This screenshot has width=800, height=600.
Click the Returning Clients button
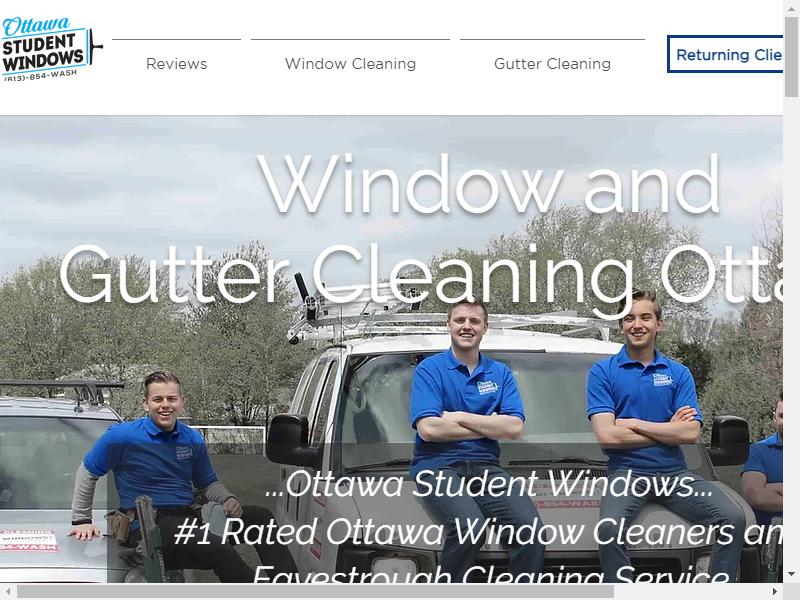pyautogui.click(x=725, y=54)
